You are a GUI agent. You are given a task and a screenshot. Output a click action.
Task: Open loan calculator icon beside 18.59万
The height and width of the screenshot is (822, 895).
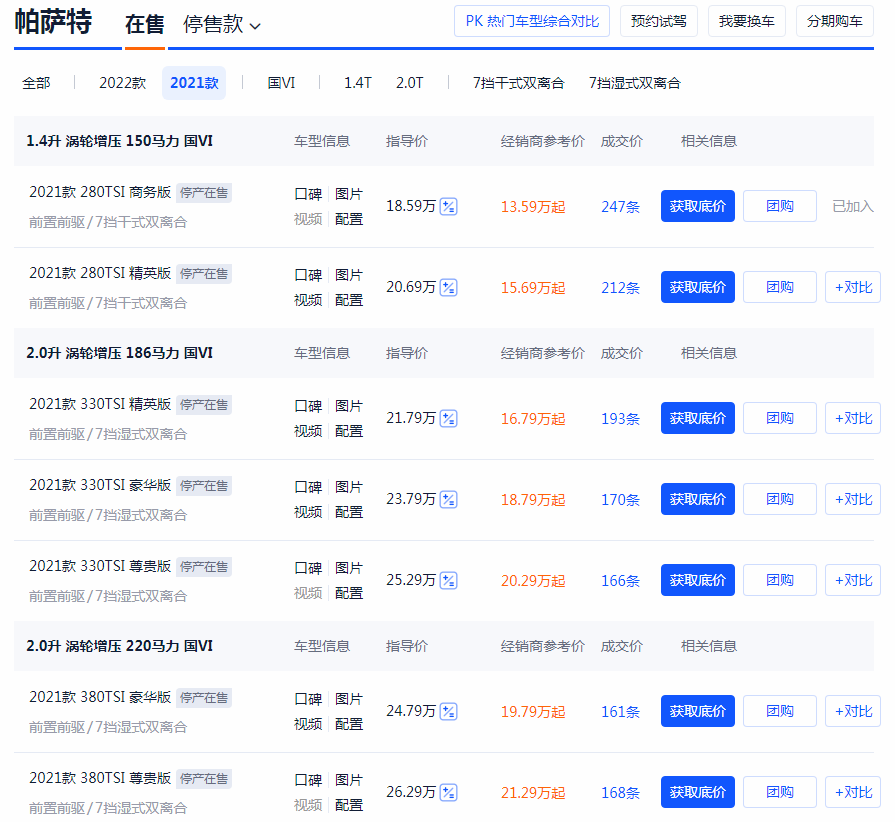tap(449, 206)
